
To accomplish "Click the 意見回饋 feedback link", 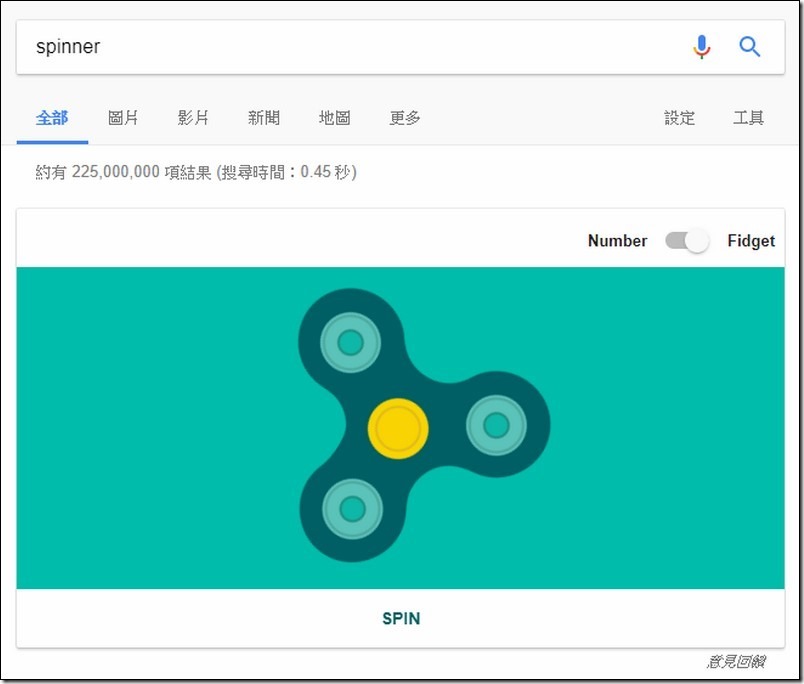I will pos(736,661).
